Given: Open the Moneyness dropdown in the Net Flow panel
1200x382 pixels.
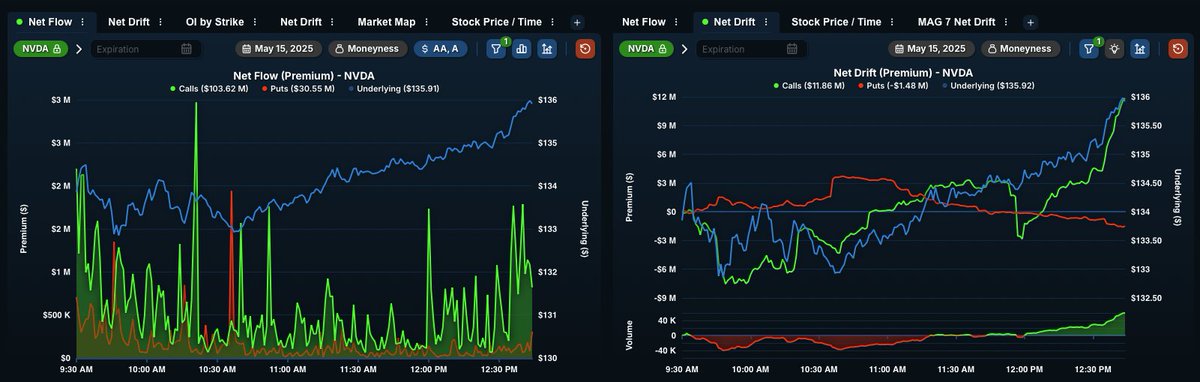Looking at the screenshot, I should point(367,48).
